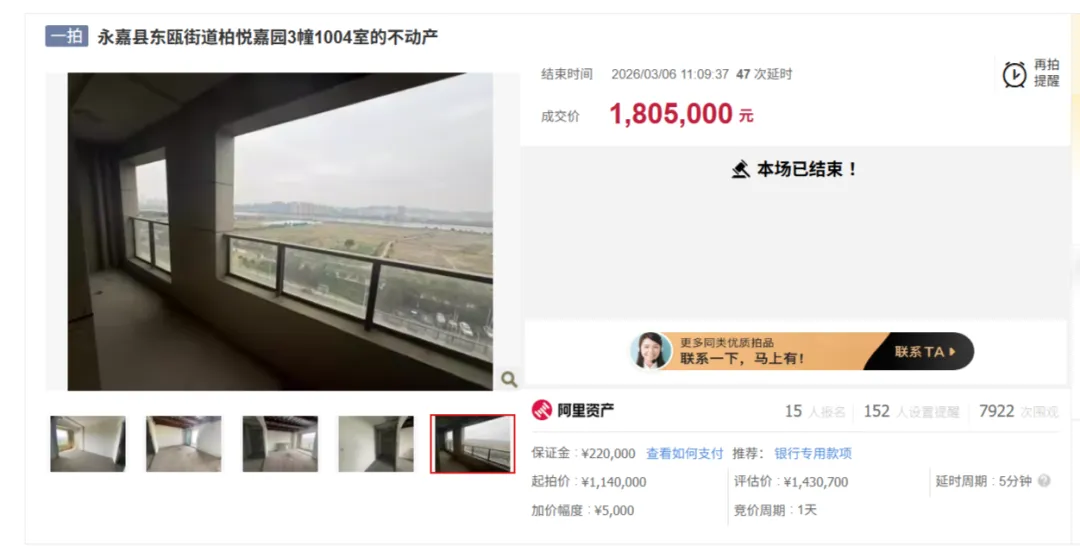Click the magnifier zoom icon on photo
The height and width of the screenshot is (552, 1080).
click(x=509, y=378)
